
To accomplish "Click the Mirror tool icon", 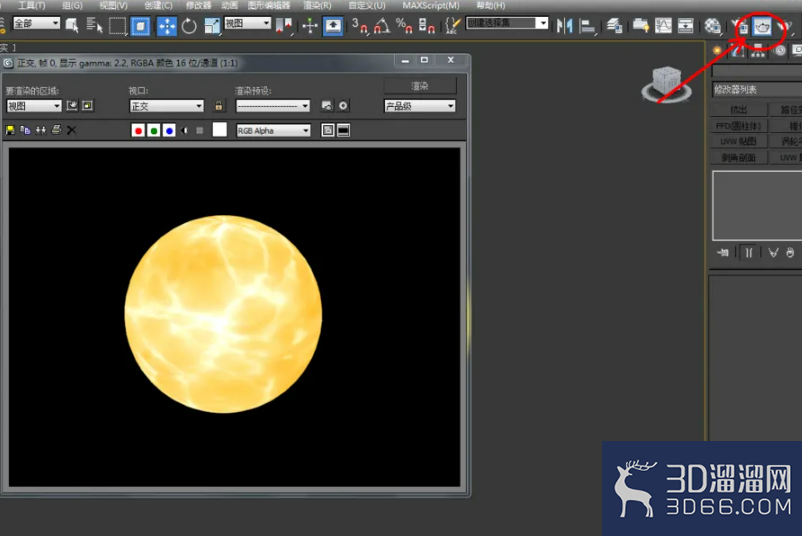I will [x=565, y=25].
